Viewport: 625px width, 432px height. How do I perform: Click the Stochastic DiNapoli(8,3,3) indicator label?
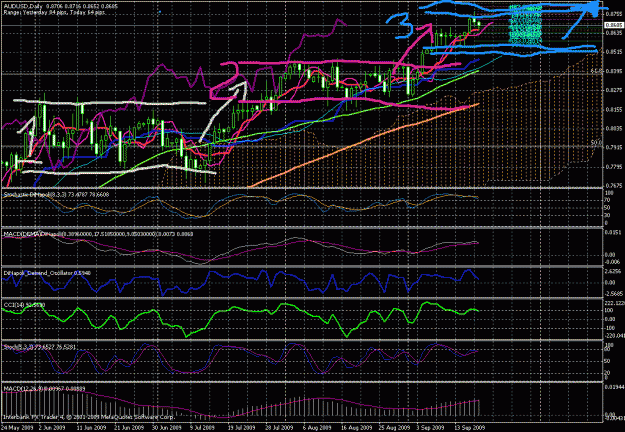tap(56, 194)
